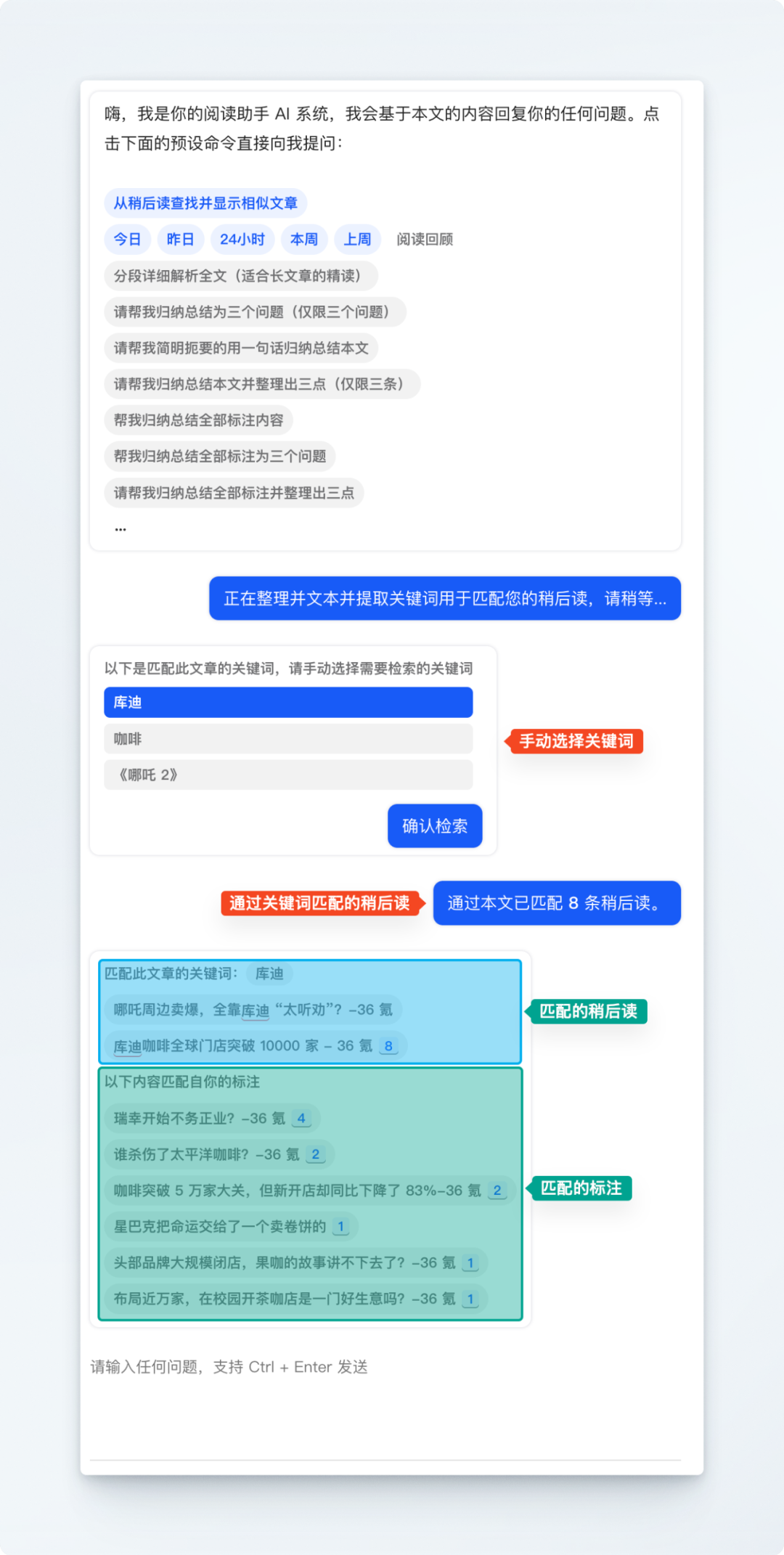
Task: Select the 昨日 reading review filter
Action: click(x=180, y=240)
